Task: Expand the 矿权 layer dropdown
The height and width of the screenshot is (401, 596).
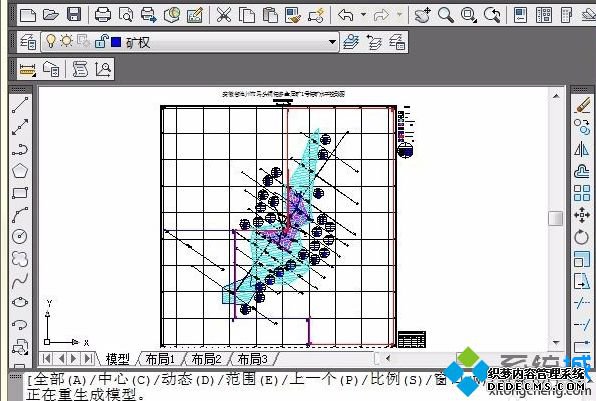Action: [333, 42]
